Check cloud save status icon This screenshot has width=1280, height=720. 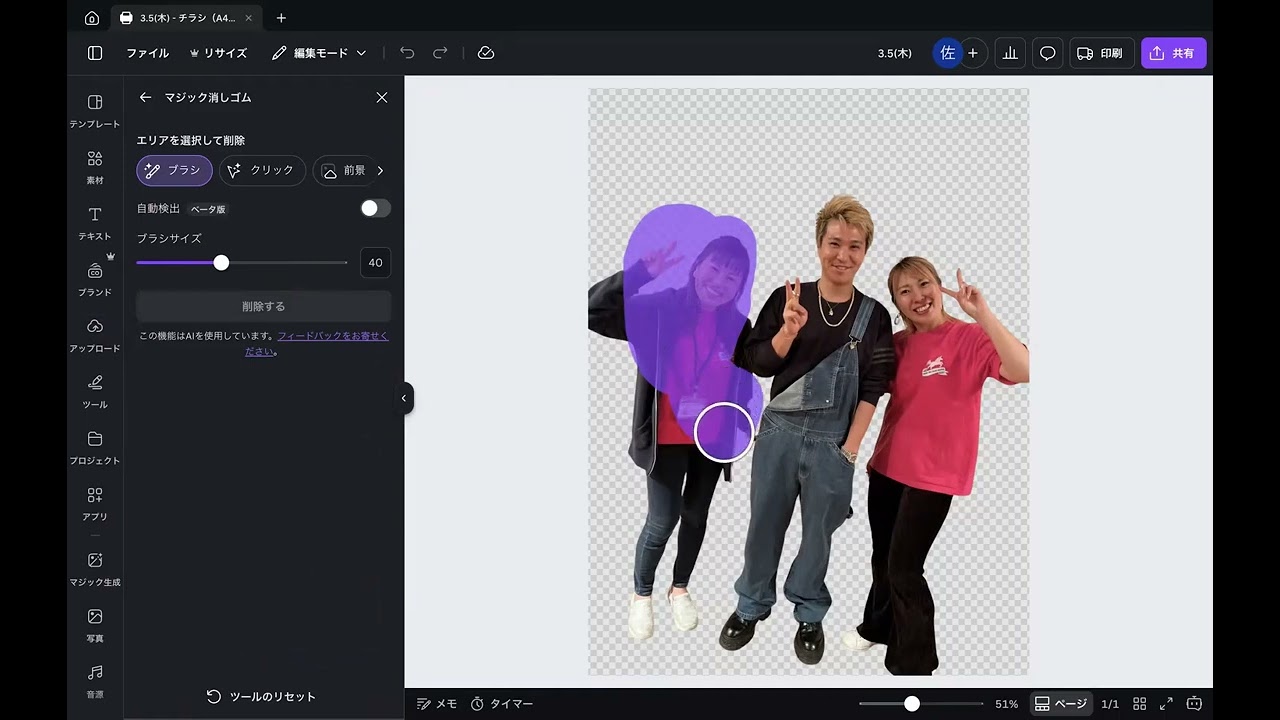[x=486, y=53]
